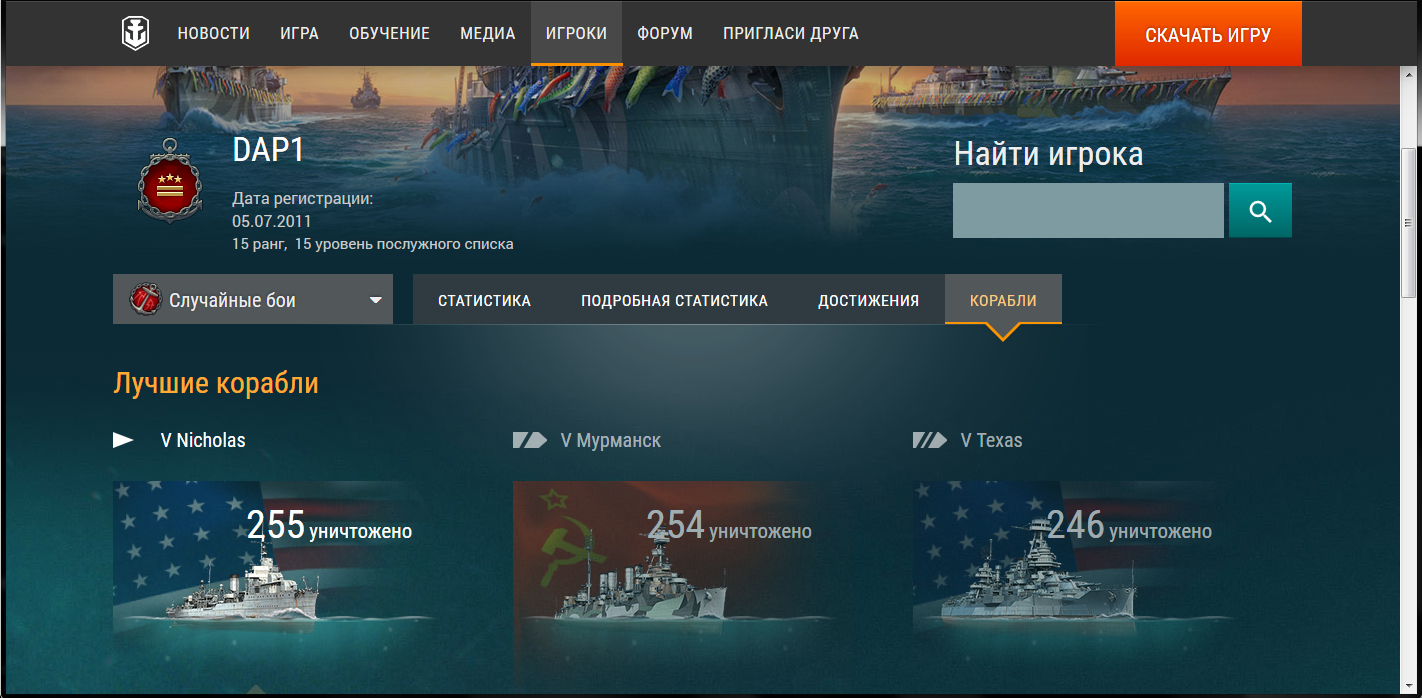Click the cruiser class icon beside Мурманск
Image resolution: width=1422 pixels, height=698 pixels.
pyautogui.click(x=530, y=440)
